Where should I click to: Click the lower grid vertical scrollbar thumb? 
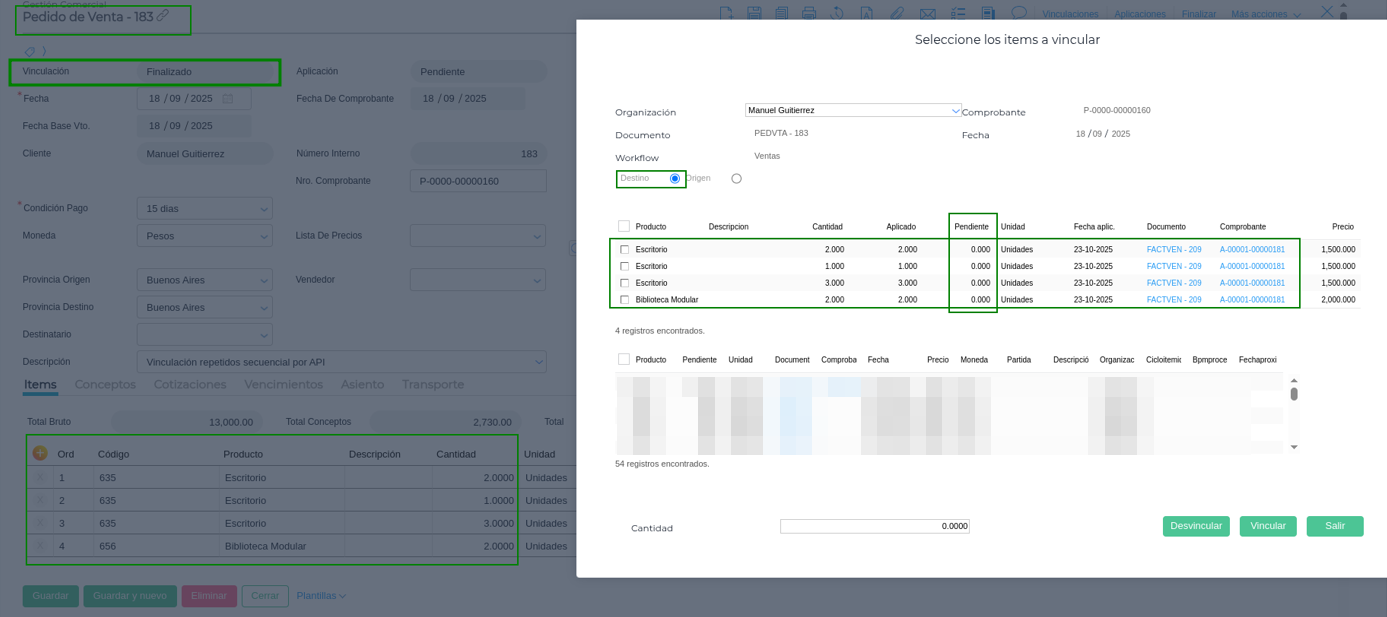point(1294,394)
